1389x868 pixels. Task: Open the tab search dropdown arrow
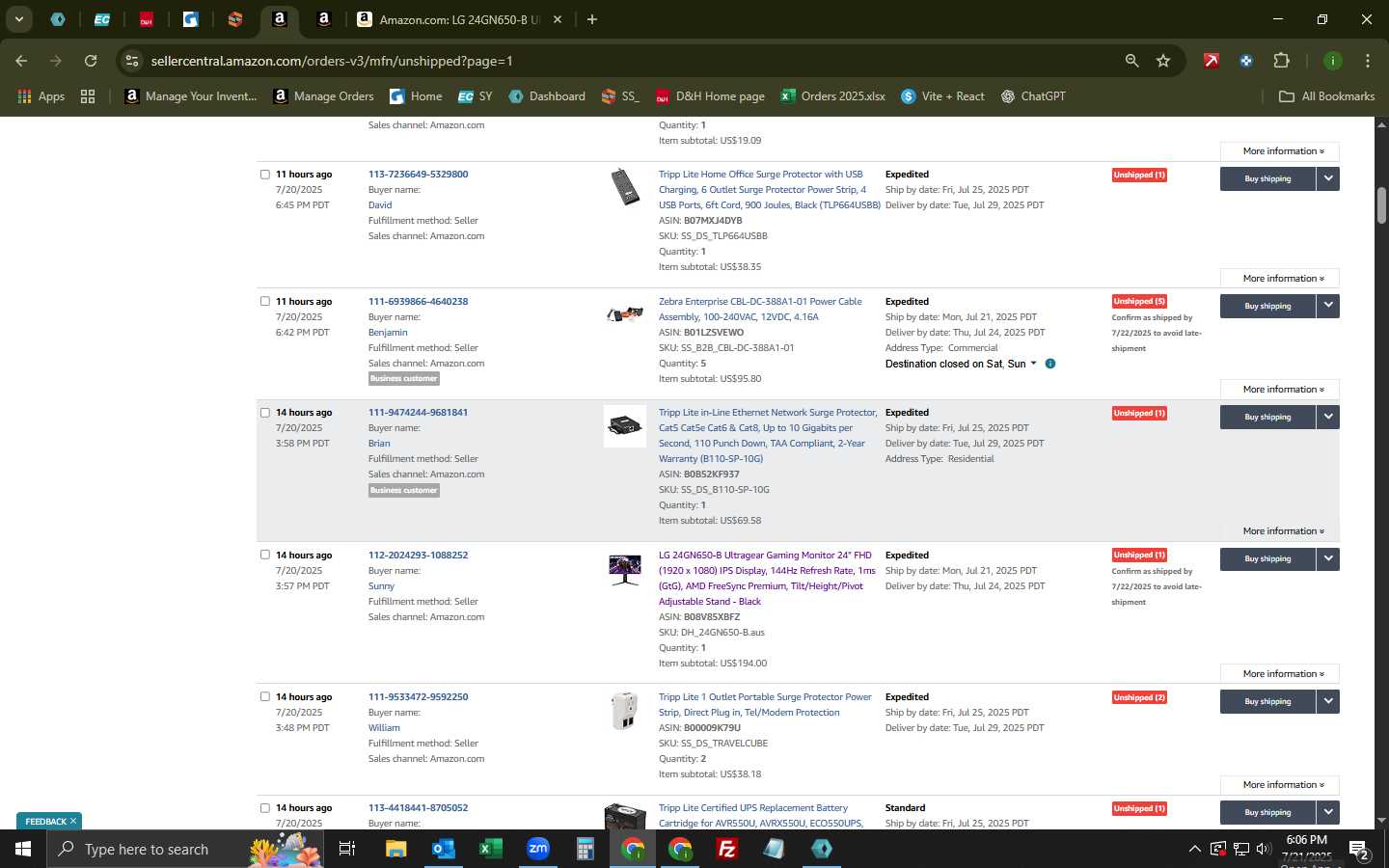18,19
